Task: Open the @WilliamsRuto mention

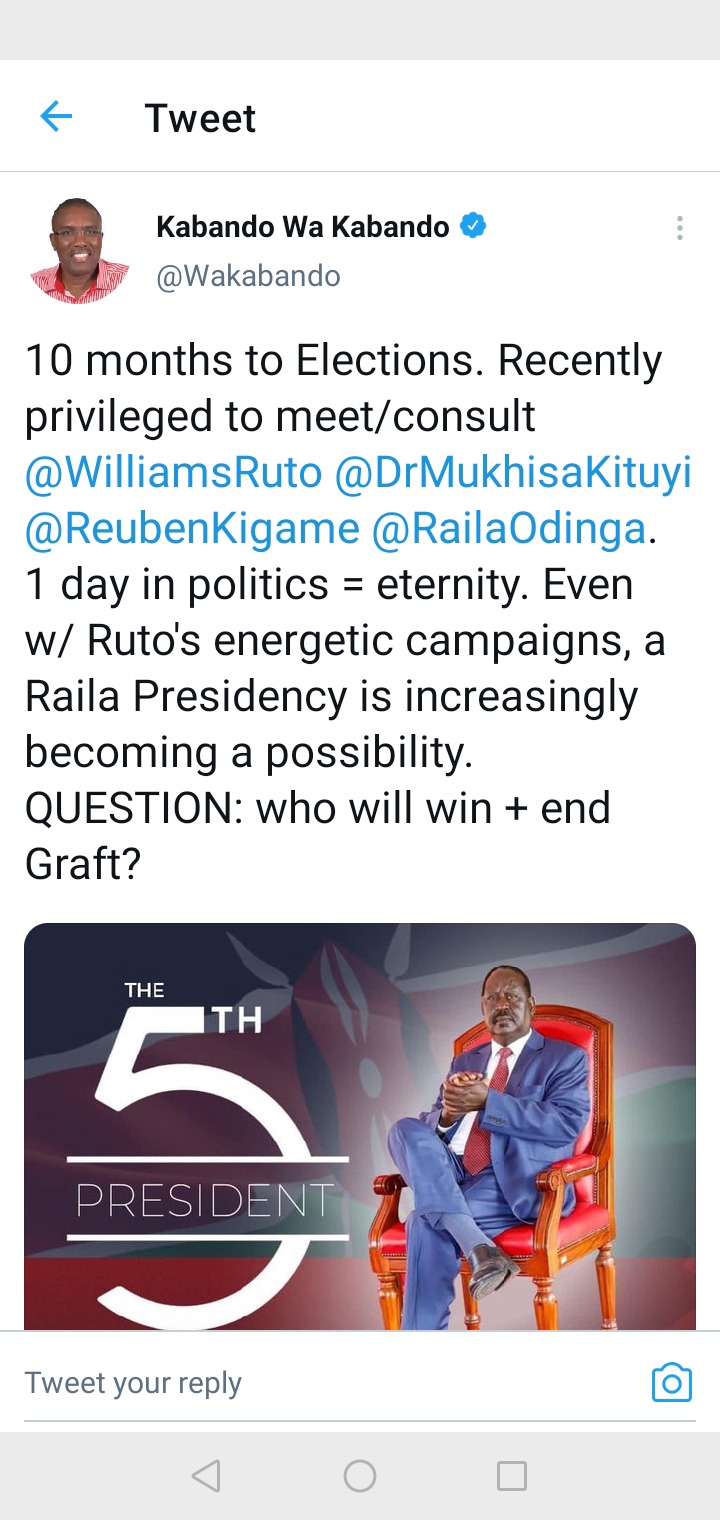Action: tap(173, 474)
